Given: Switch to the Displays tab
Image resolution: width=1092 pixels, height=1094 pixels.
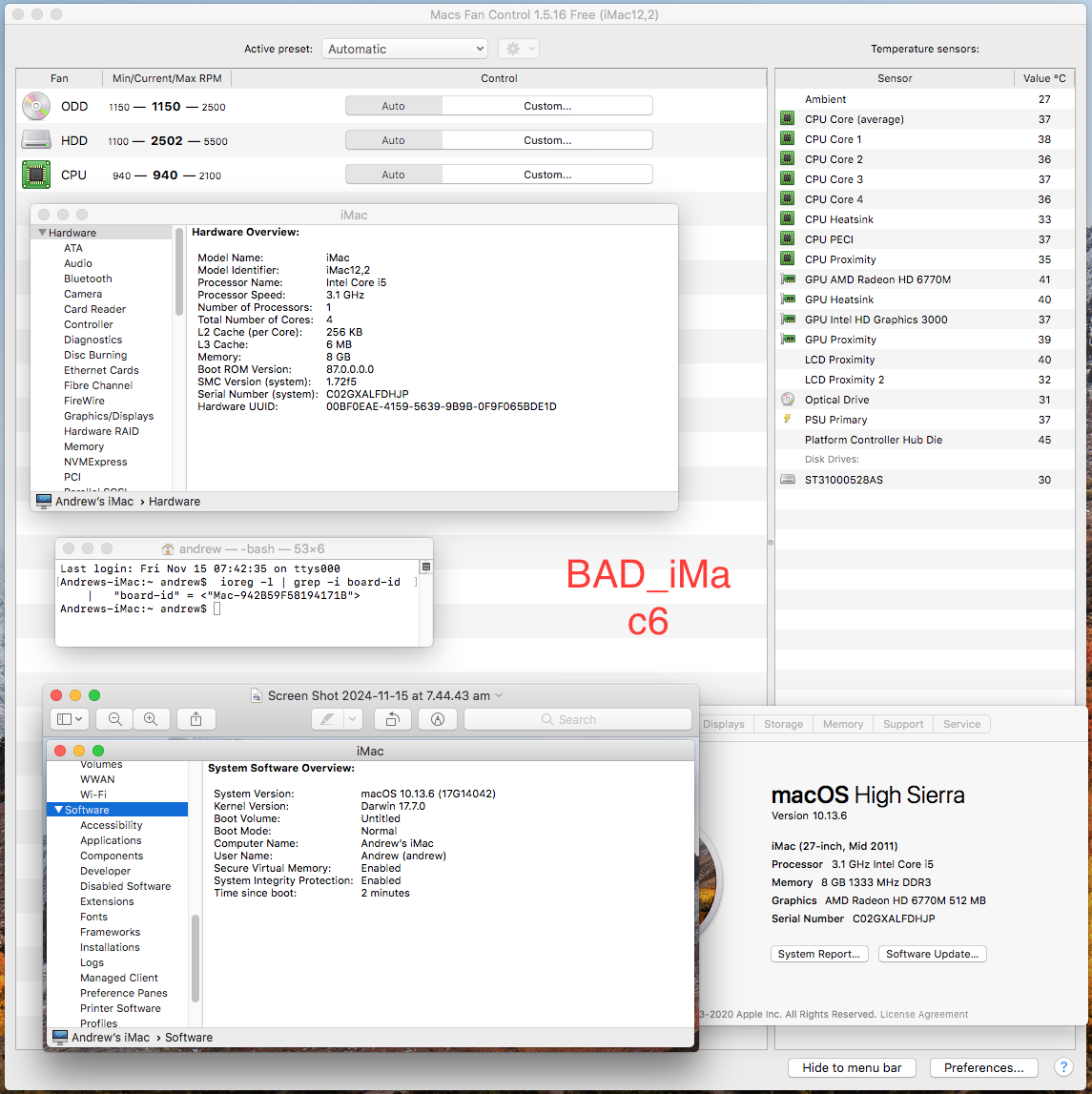Looking at the screenshot, I should click(724, 724).
